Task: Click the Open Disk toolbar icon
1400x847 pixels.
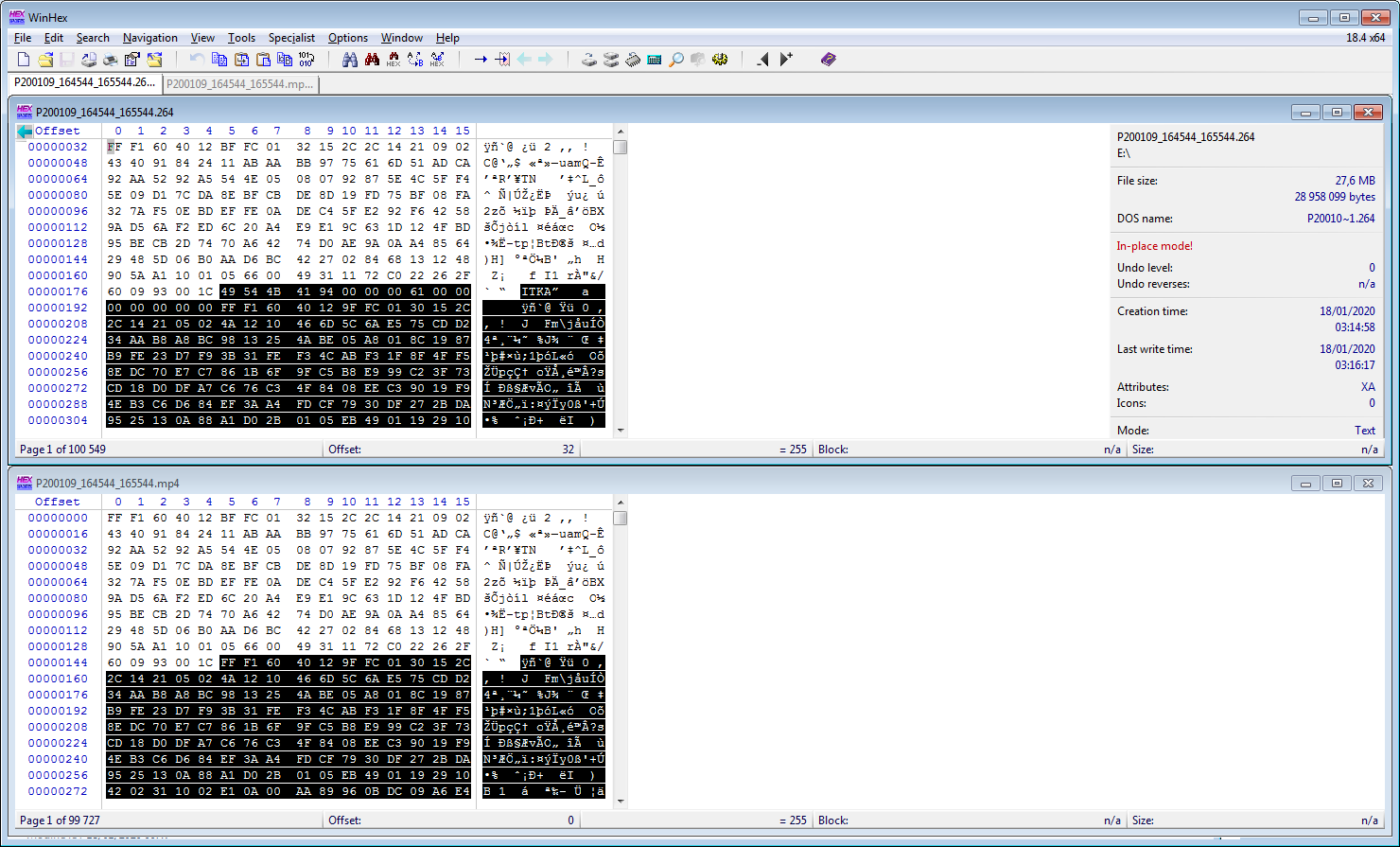Action: click(x=589, y=60)
